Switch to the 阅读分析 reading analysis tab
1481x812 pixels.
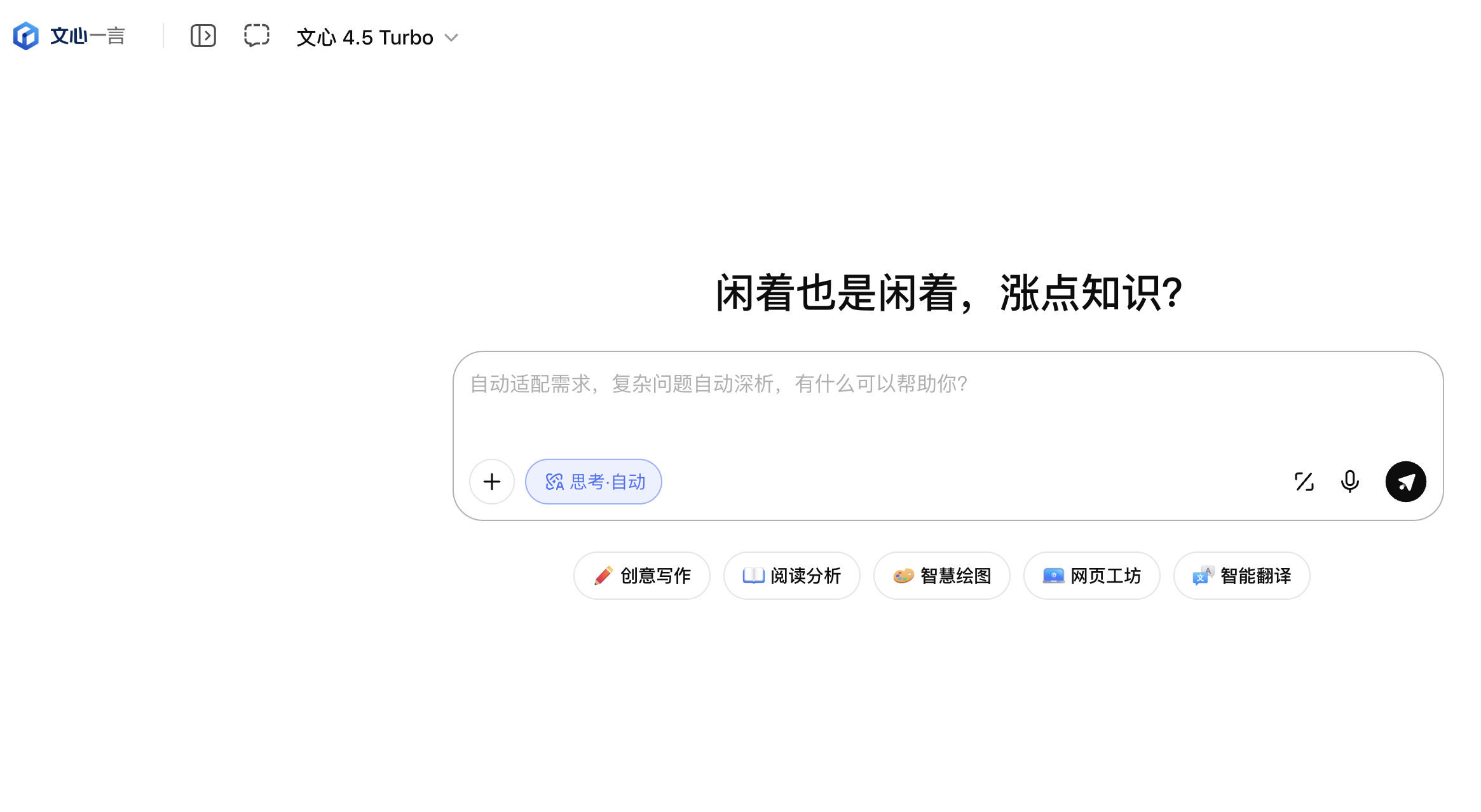tap(791, 576)
